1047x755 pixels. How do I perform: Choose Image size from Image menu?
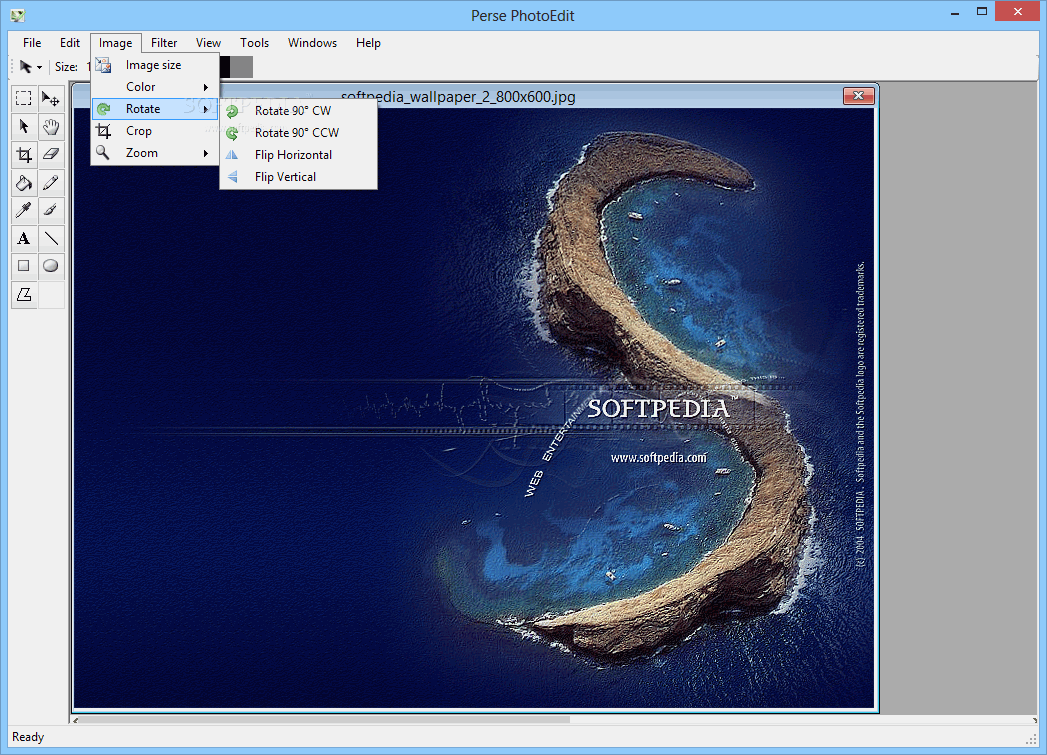click(x=155, y=65)
